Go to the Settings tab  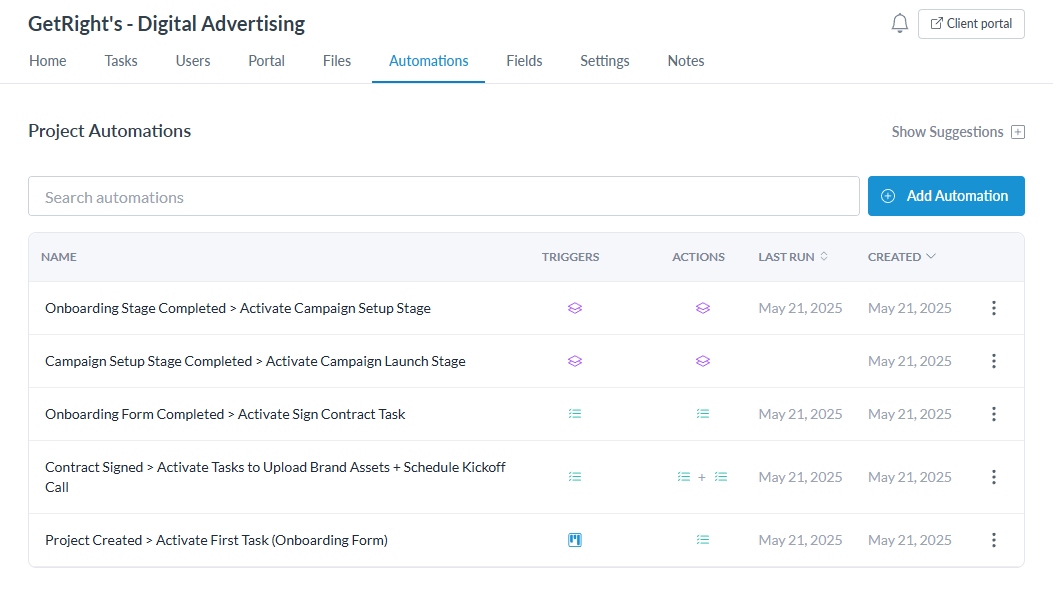pyautogui.click(x=605, y=61)
